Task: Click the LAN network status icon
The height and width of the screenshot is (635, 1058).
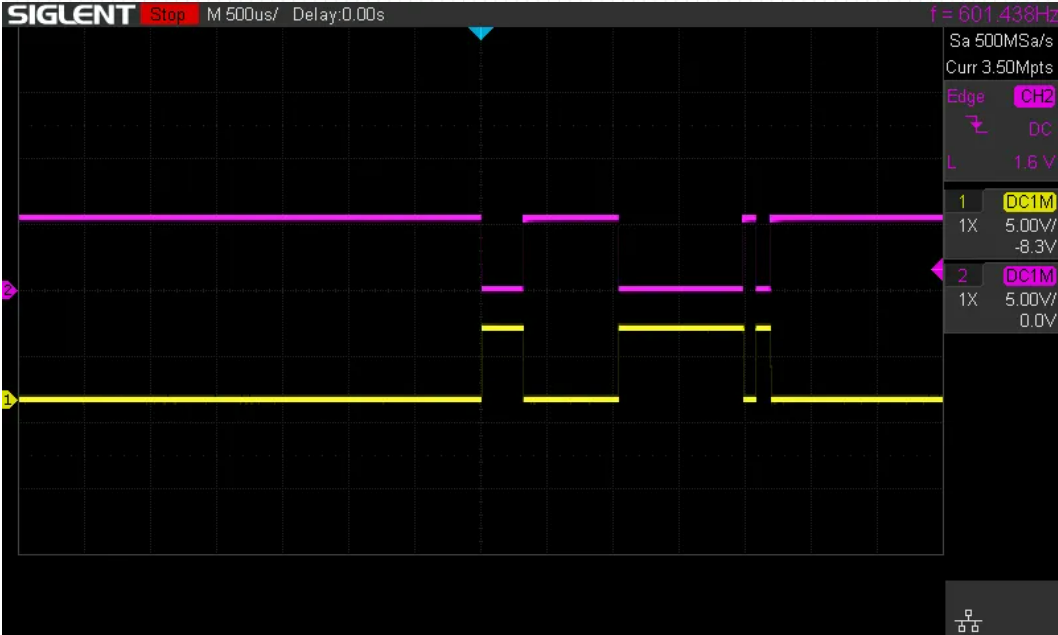Action: point(968,622)
